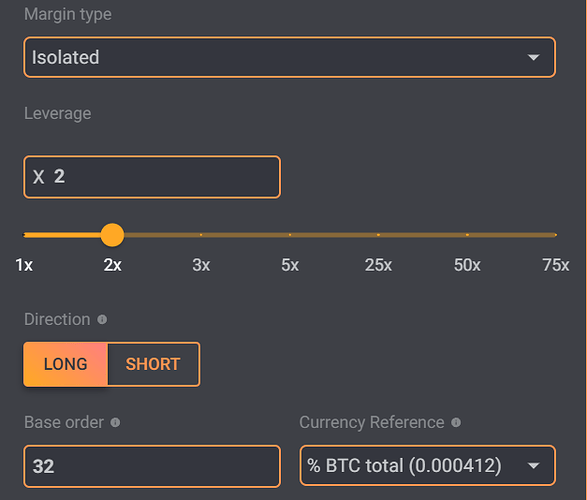The width and height of the screenshot is (587, 500).
Task: Set leverage slider to 75x maximum
Action: [x=556, y=235]
